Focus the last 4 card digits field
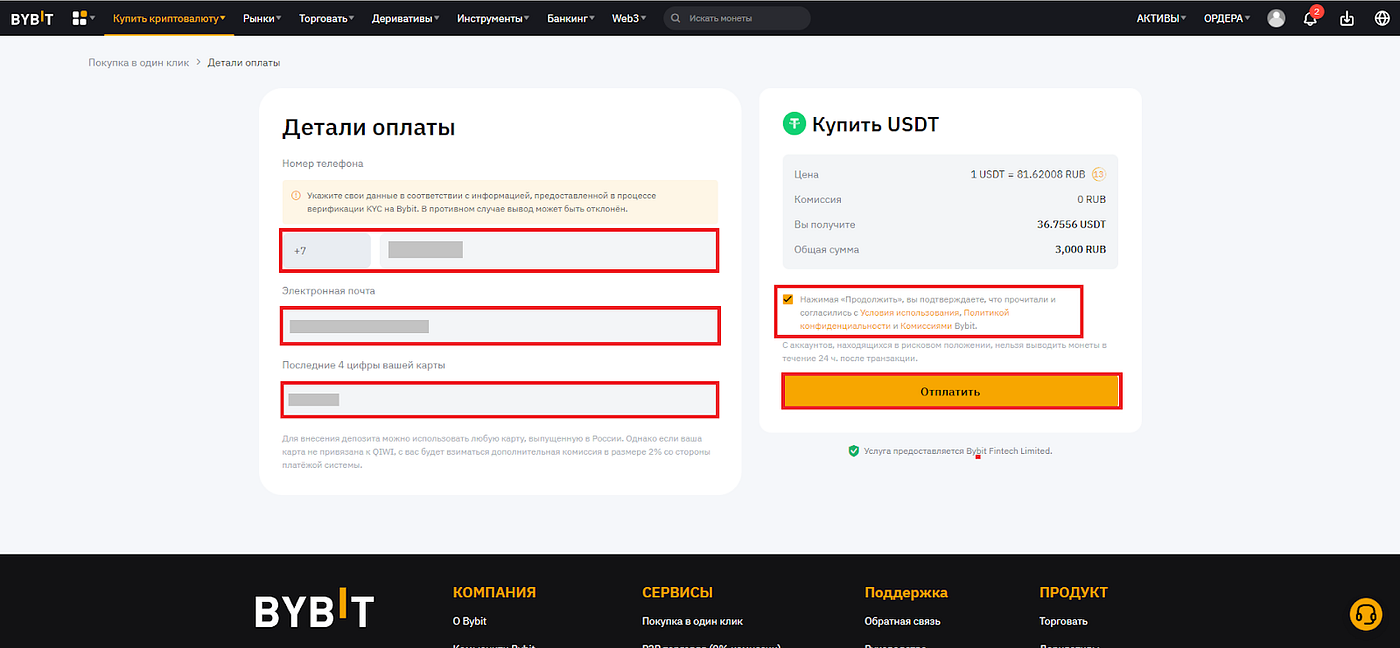 (500, 399)
